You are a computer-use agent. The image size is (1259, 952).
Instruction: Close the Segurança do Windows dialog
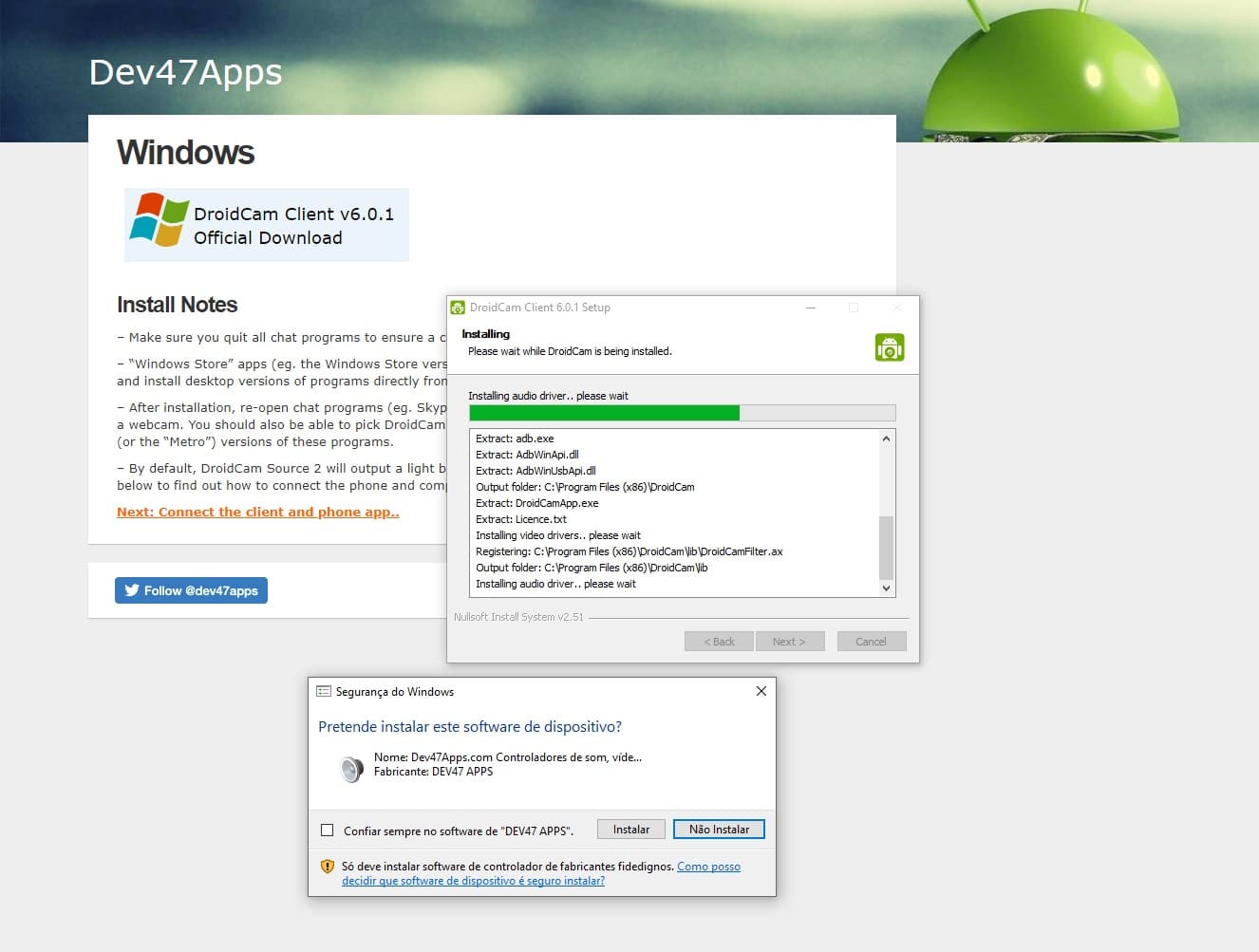coord(761,691)
